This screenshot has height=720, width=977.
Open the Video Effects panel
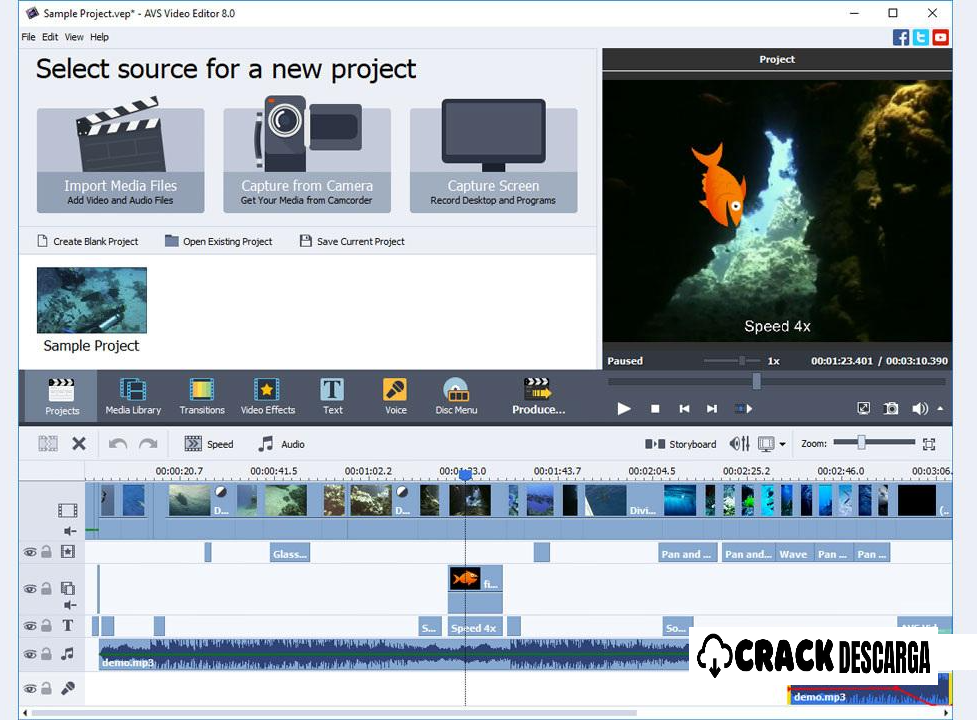pos(267,396)
